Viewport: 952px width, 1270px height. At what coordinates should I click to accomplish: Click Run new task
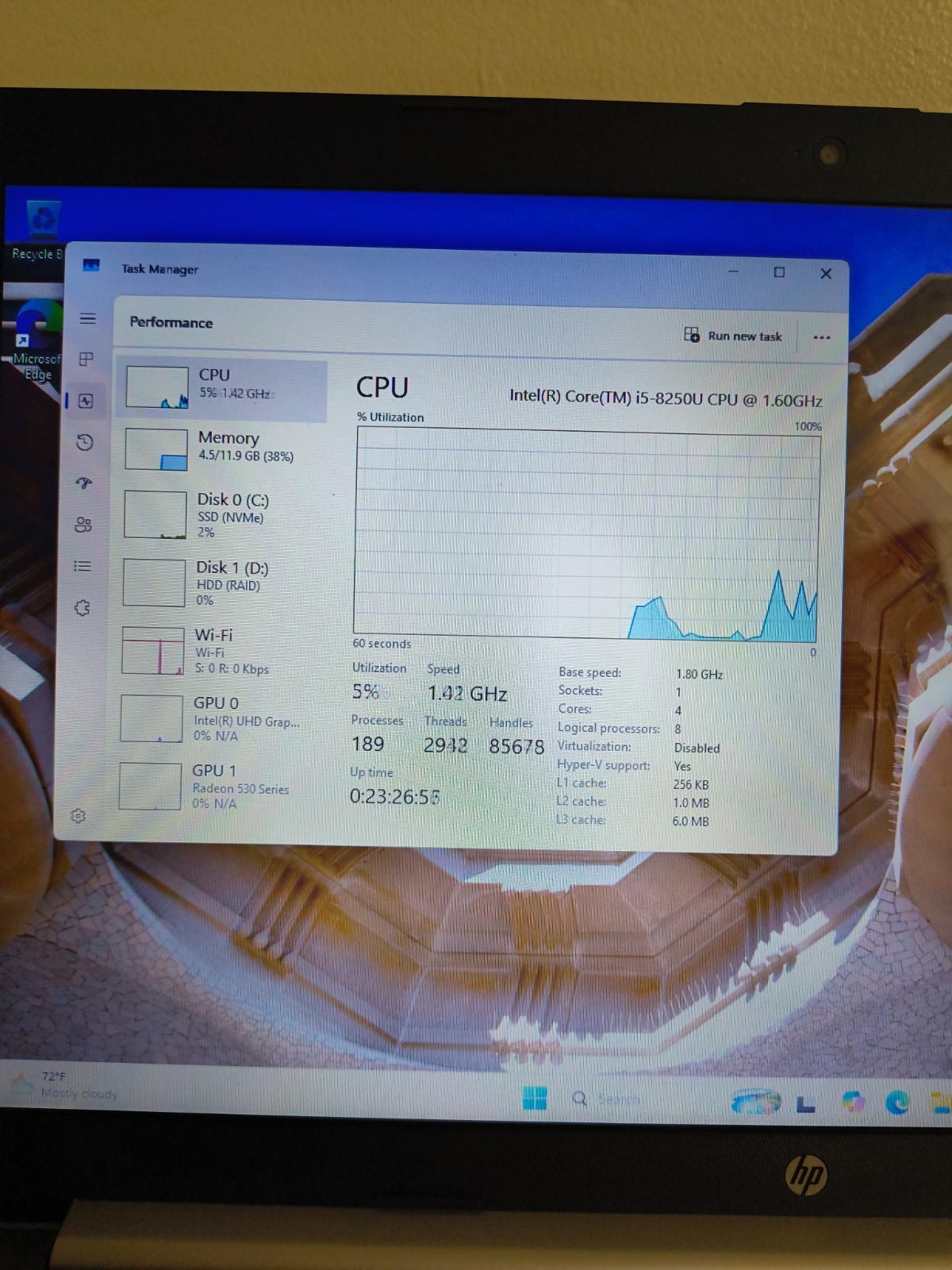[x=733, y=336]
